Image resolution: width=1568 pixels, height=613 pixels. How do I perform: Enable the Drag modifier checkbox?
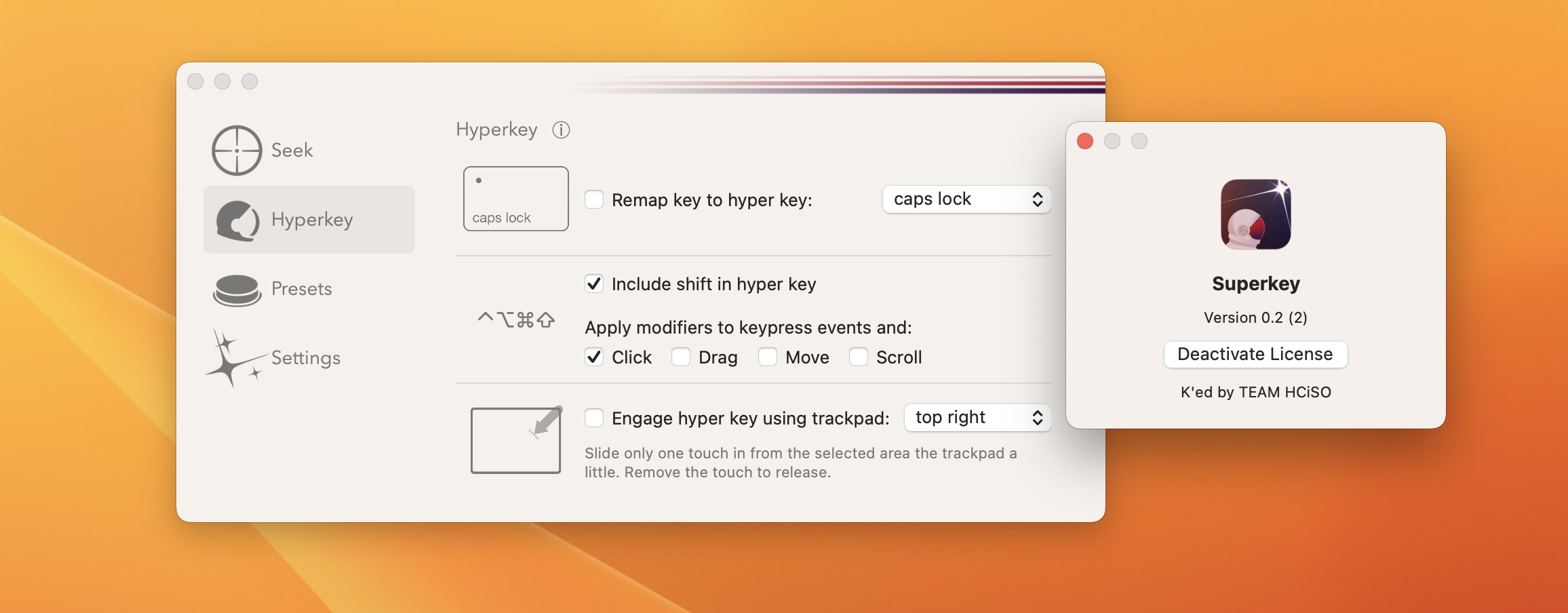(x=681, y=357)
